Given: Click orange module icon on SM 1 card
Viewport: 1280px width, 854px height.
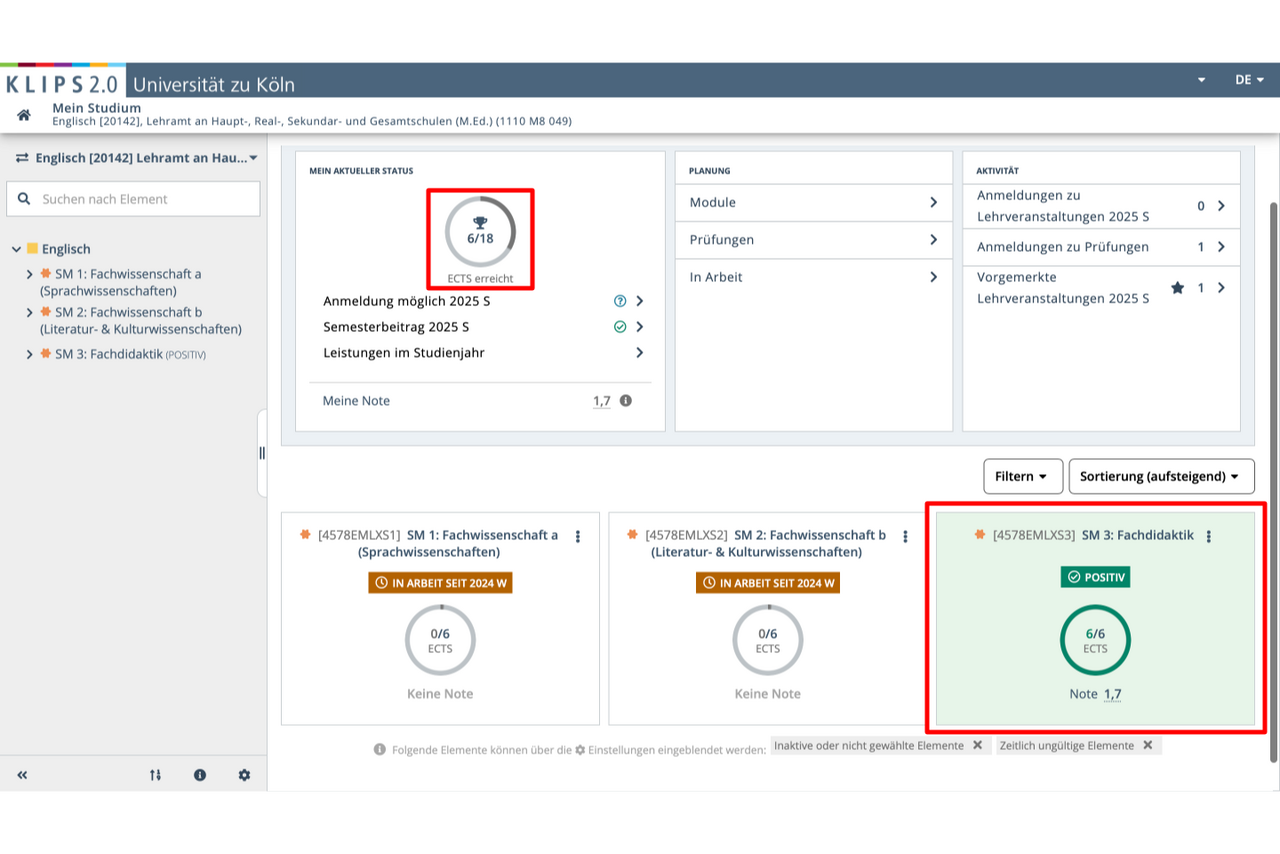Looking at the screenshot, I should tap(305, 535).
